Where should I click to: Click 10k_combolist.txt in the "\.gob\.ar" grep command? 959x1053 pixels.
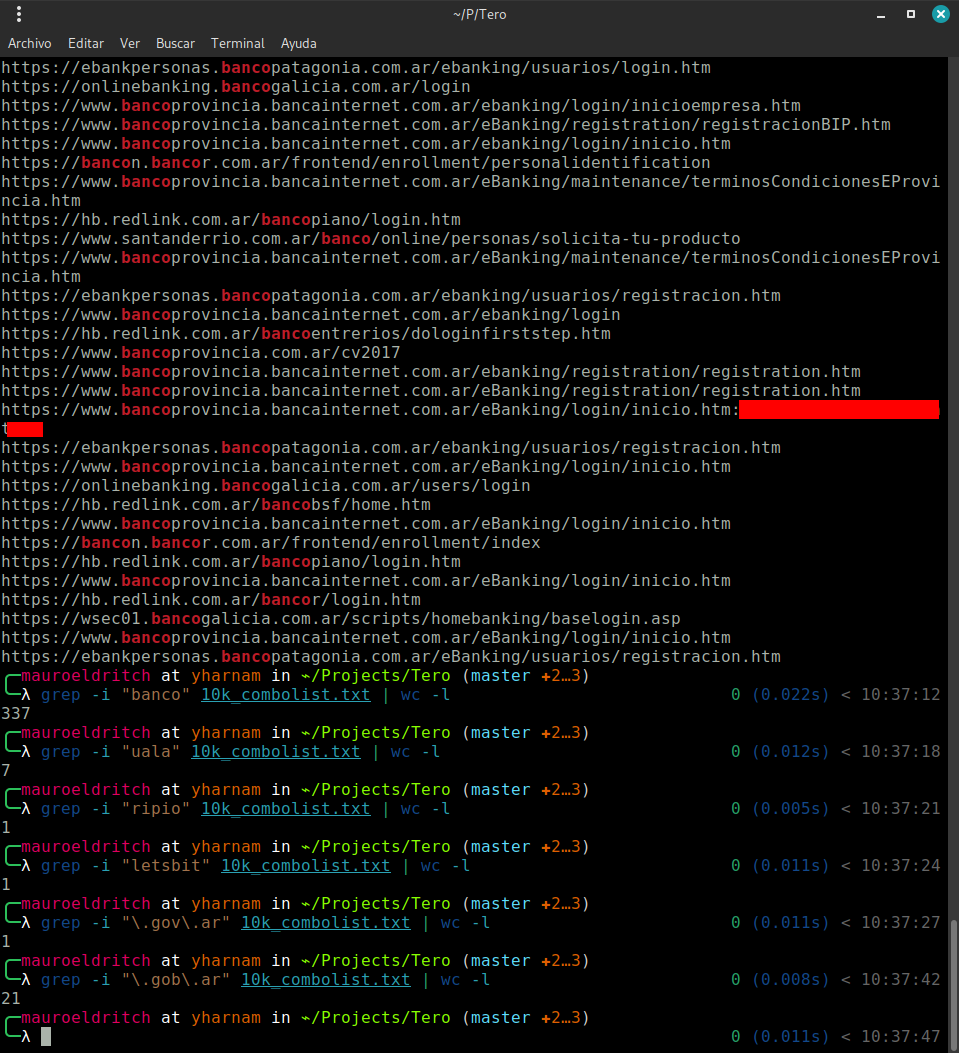pos(326,980)
